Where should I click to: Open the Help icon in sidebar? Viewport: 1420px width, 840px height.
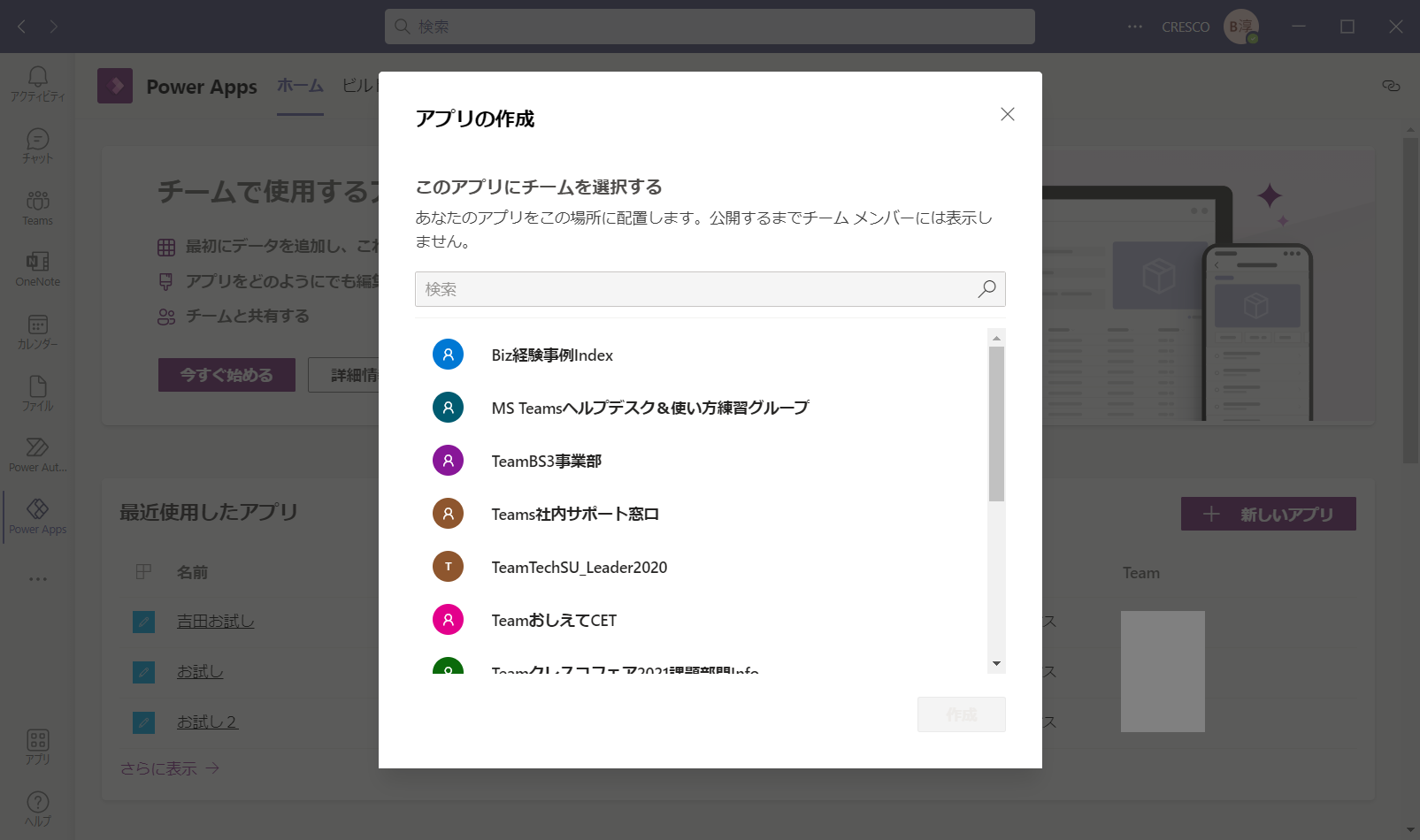(x=37, y=809)
